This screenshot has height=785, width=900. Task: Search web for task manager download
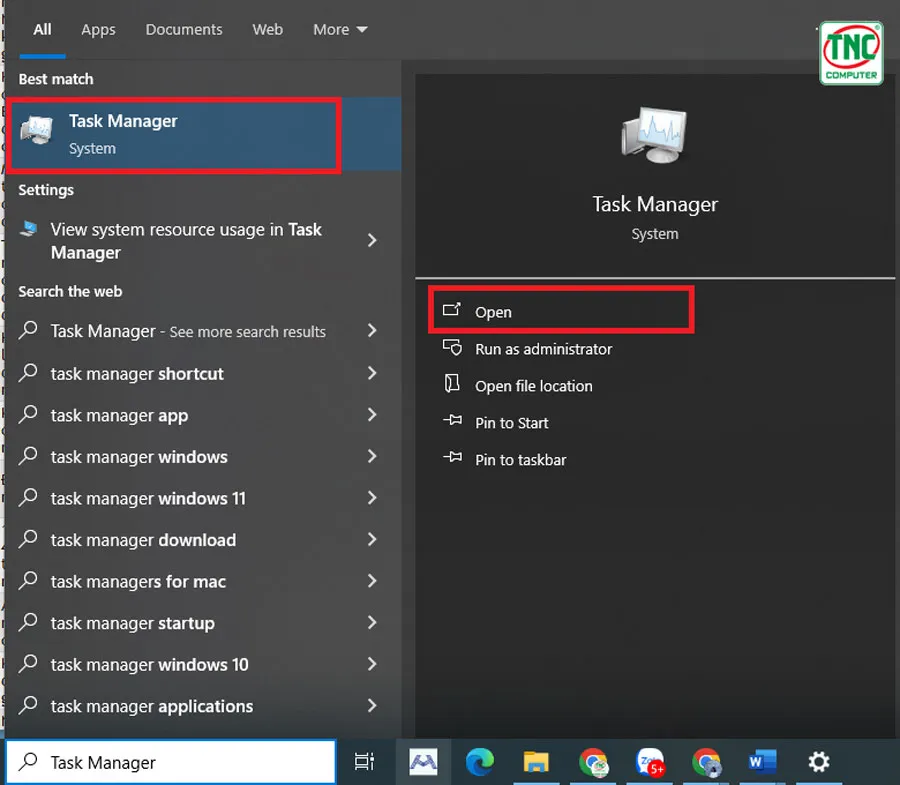[202, 540]
